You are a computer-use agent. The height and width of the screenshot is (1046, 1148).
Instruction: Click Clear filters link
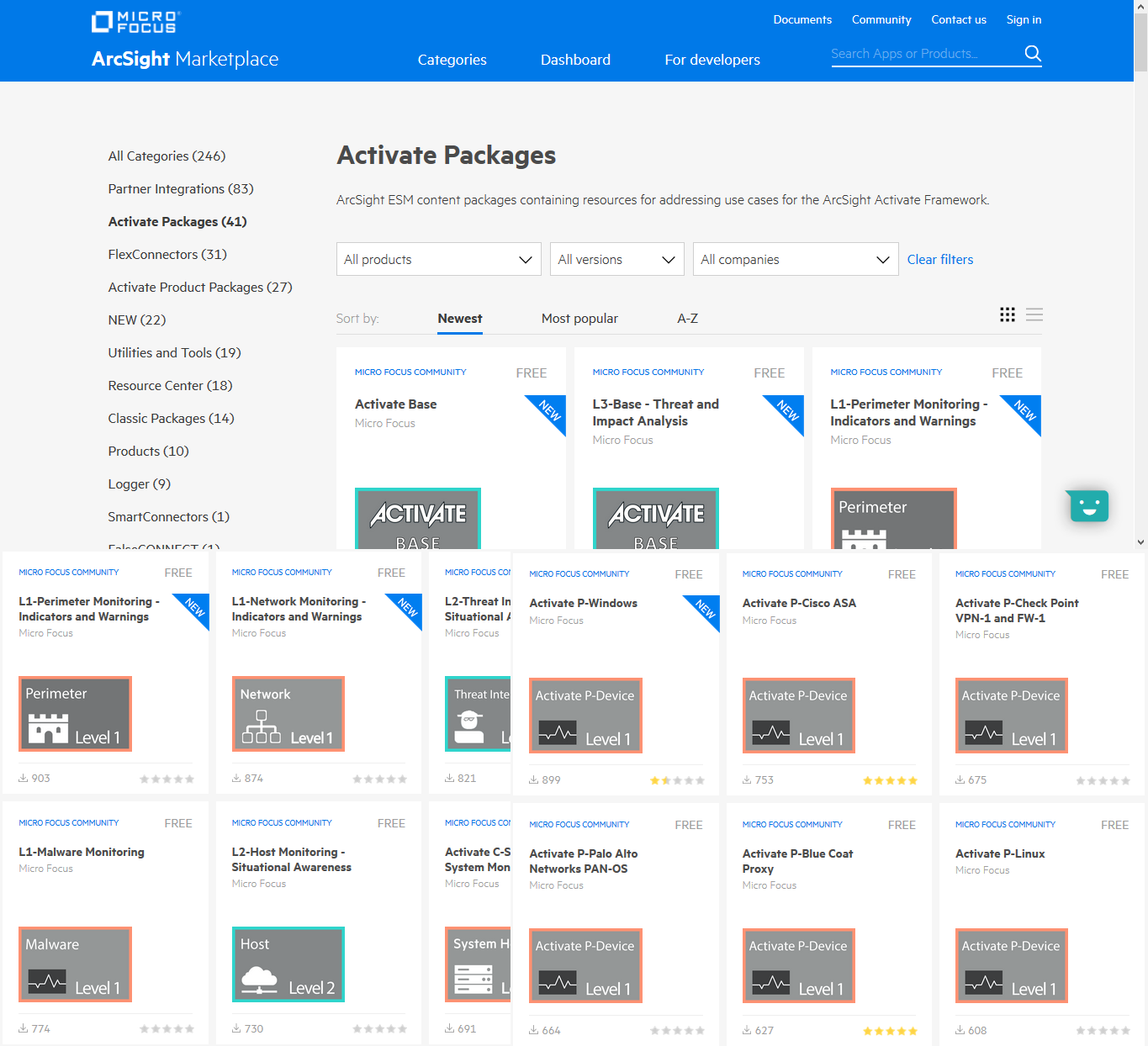click(x=940, y=260)
